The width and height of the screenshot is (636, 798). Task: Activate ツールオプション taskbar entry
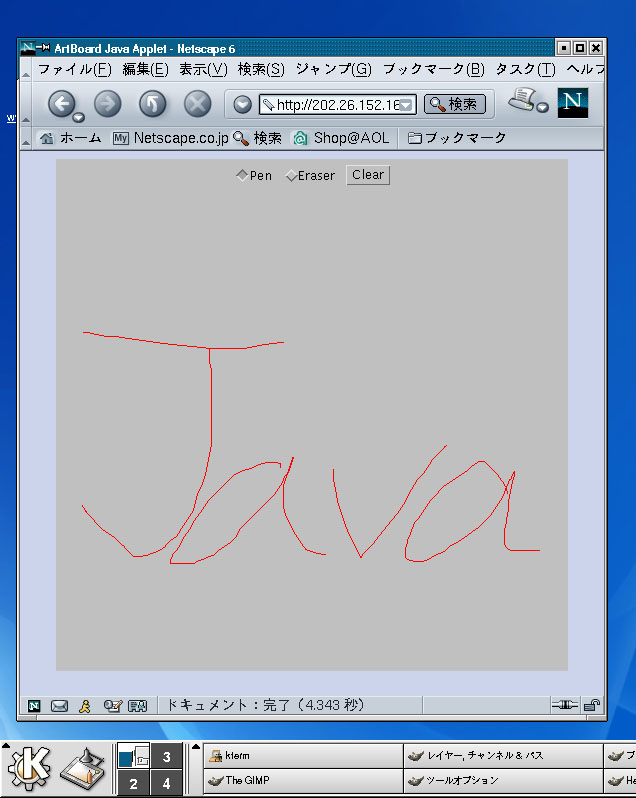(x=503, y=780)
